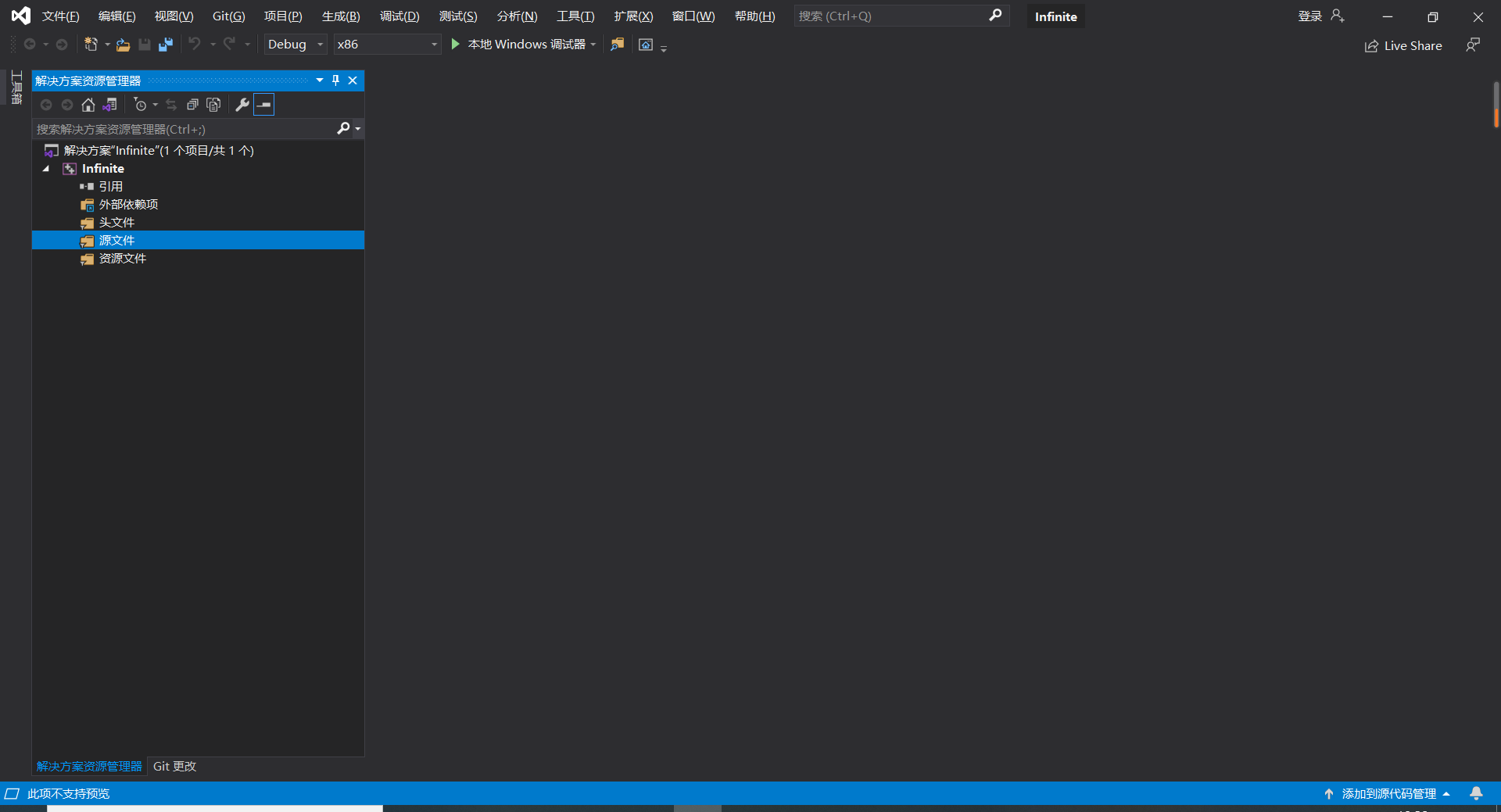This screenshot has width=1501, height=812.
Task: Click the Undo arrow icon
Action: point(195,44)
